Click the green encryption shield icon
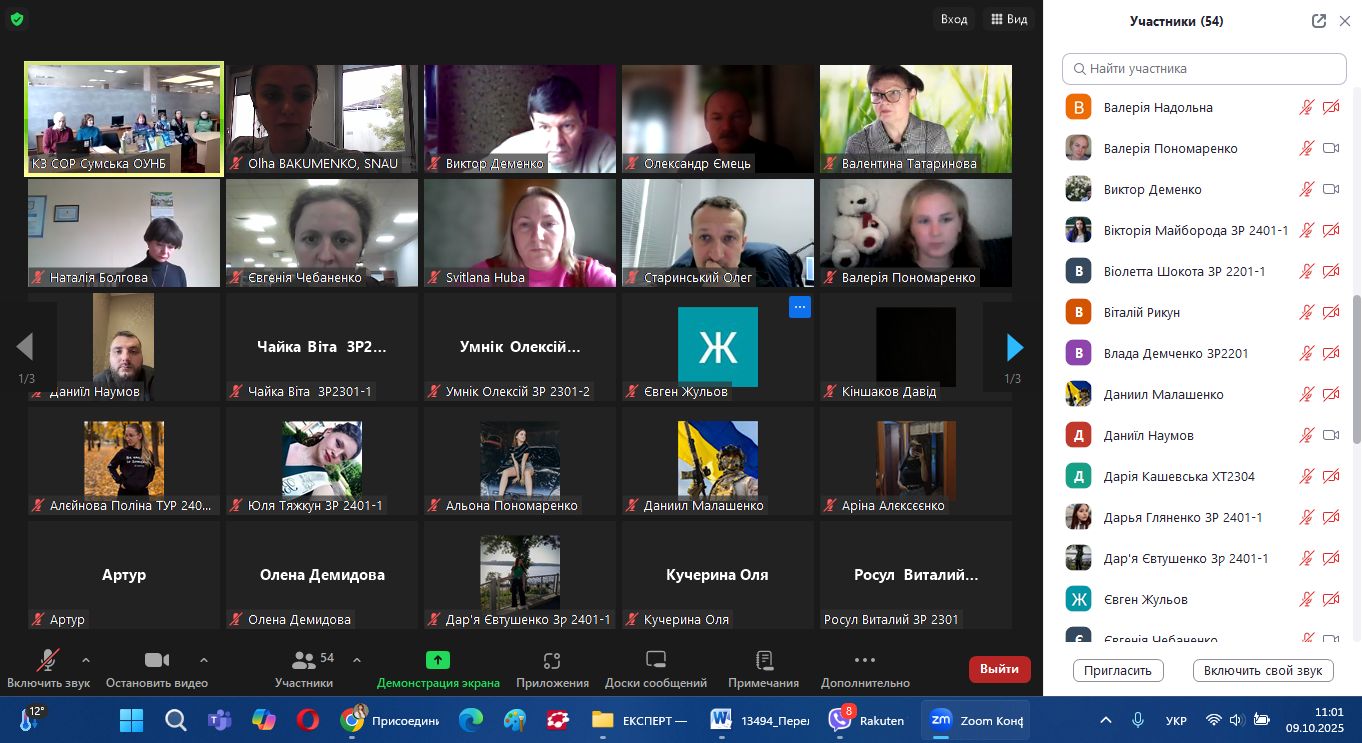 (x=17, y=19)
